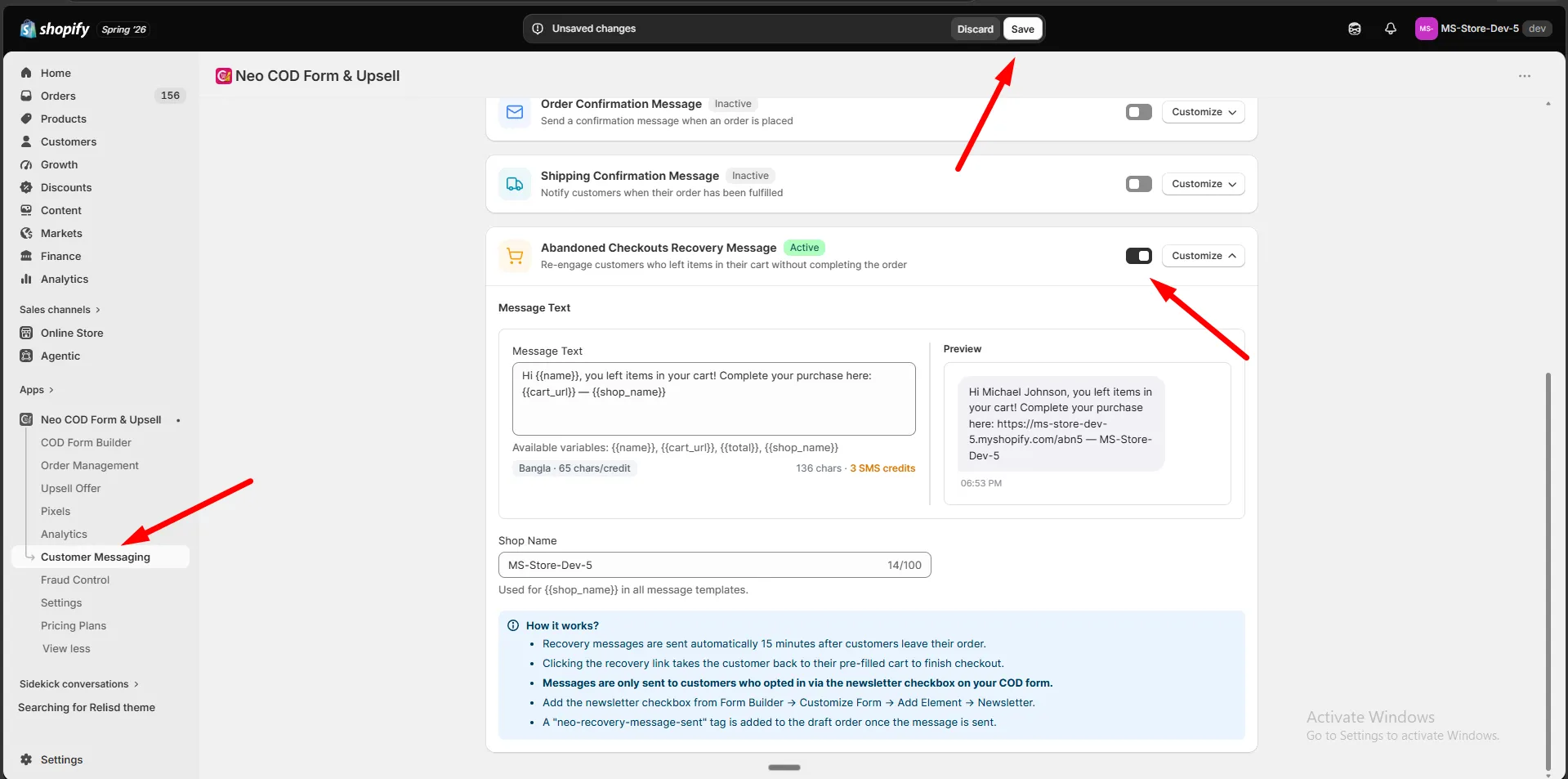
Task: Expand the Sales channels section
Action: (60, 310)
